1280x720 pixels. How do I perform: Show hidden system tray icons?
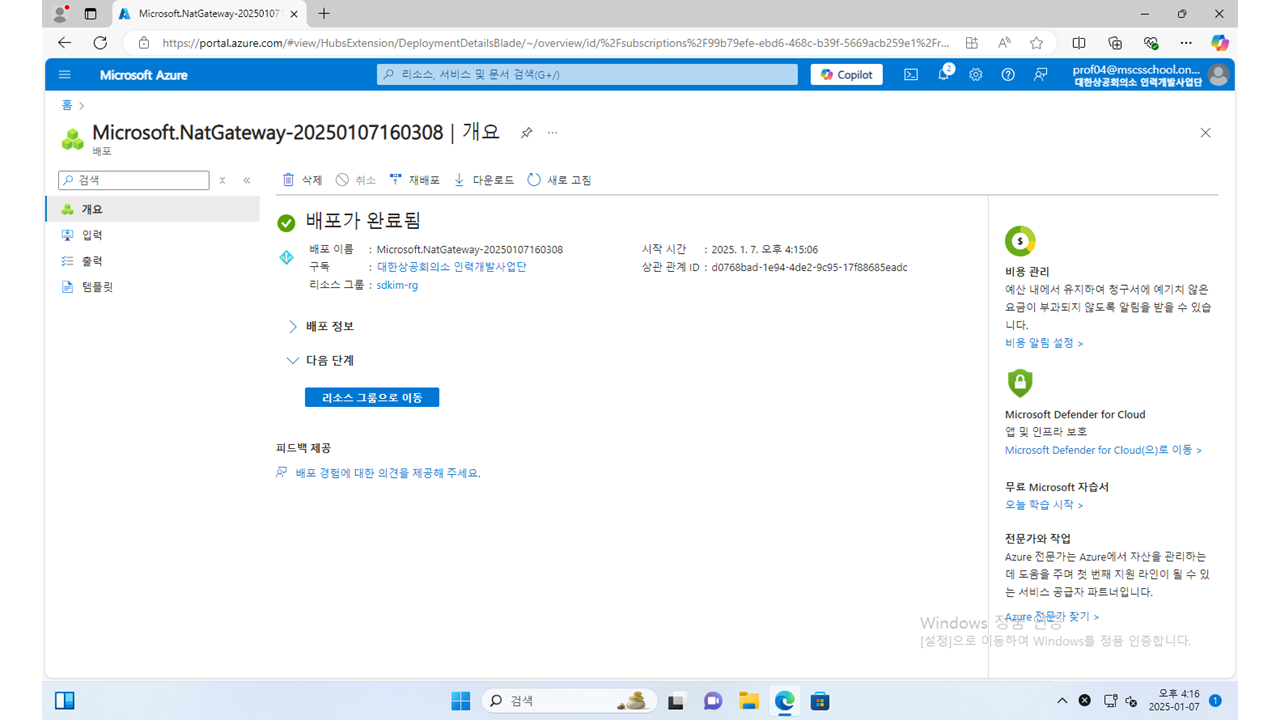click(1062, 701)
